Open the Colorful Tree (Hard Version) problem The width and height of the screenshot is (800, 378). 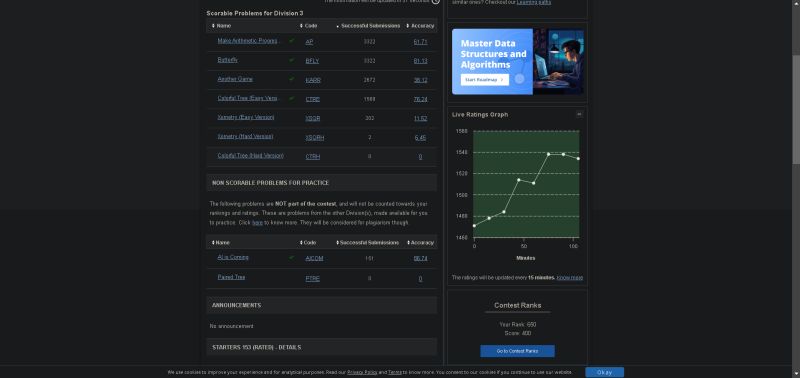(x=251, y=156)
